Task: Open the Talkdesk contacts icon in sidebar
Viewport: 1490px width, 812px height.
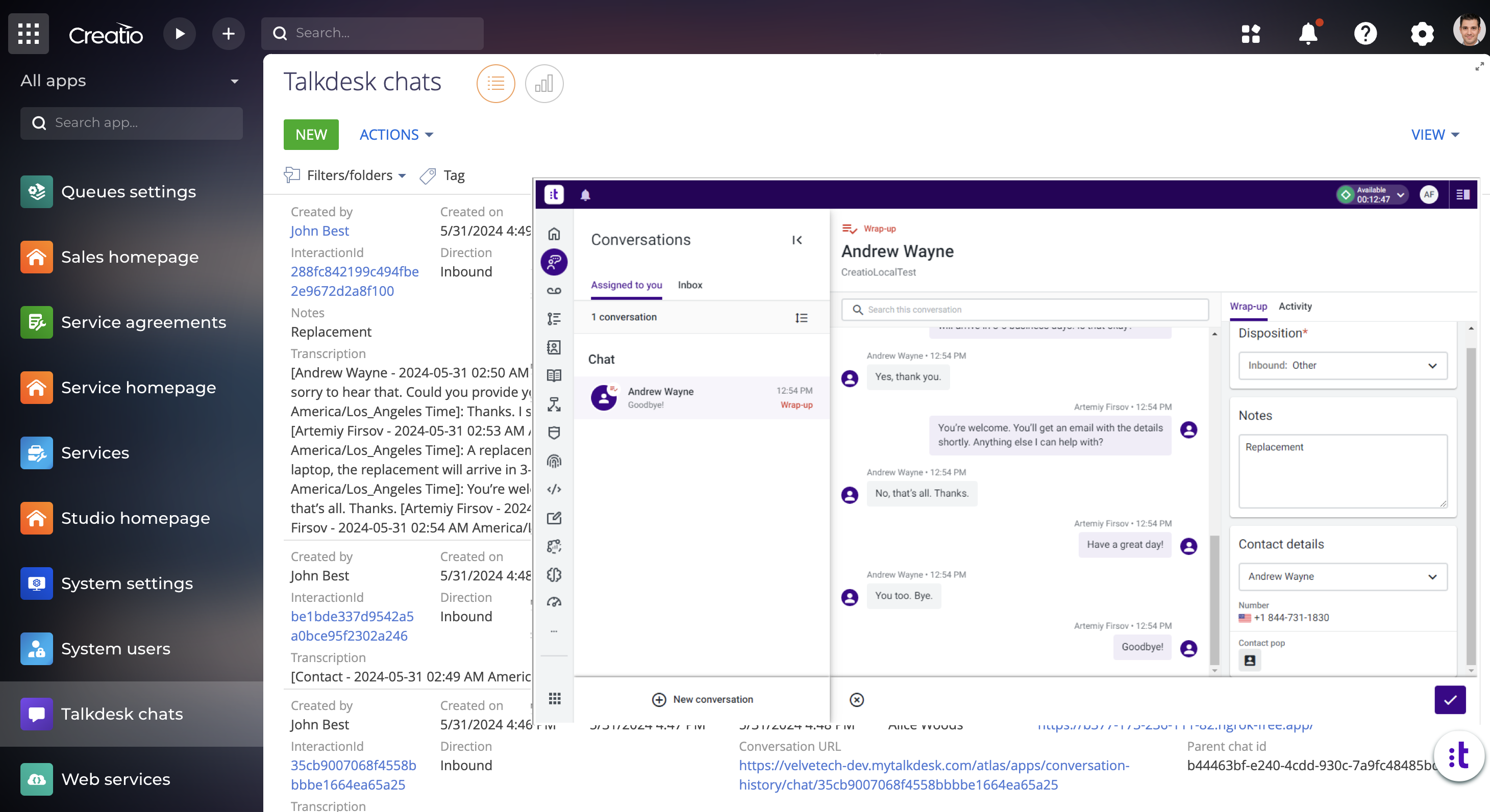Action: click(x=554, y=347)
